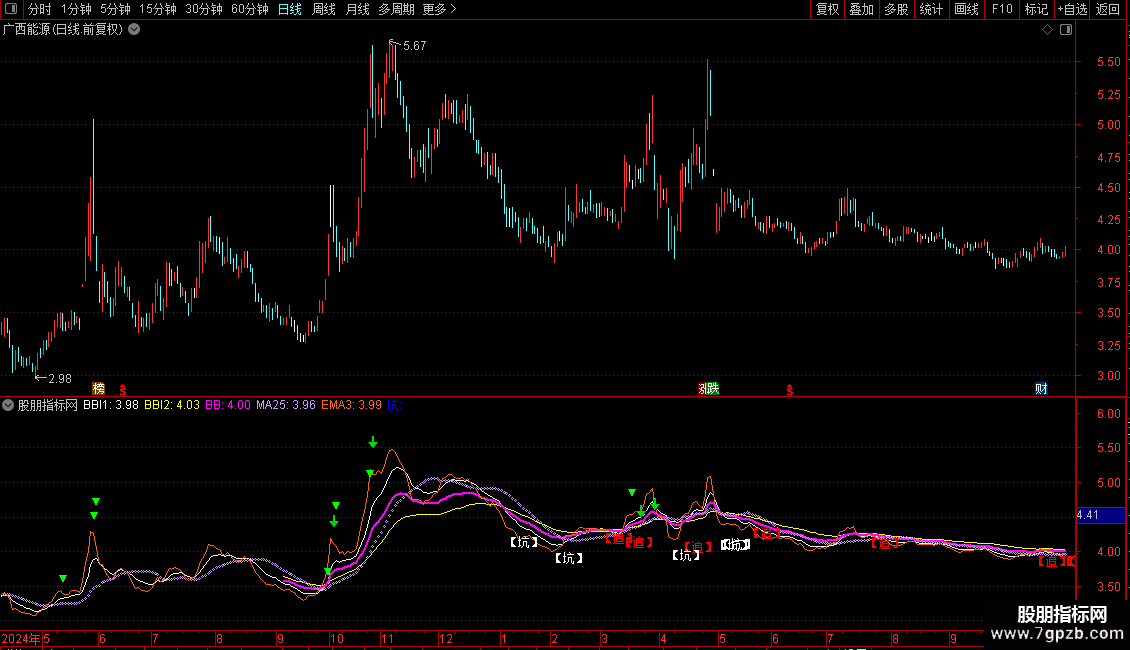
Task: Select the 60分钟 period
Action: click(x=250, y=9)
